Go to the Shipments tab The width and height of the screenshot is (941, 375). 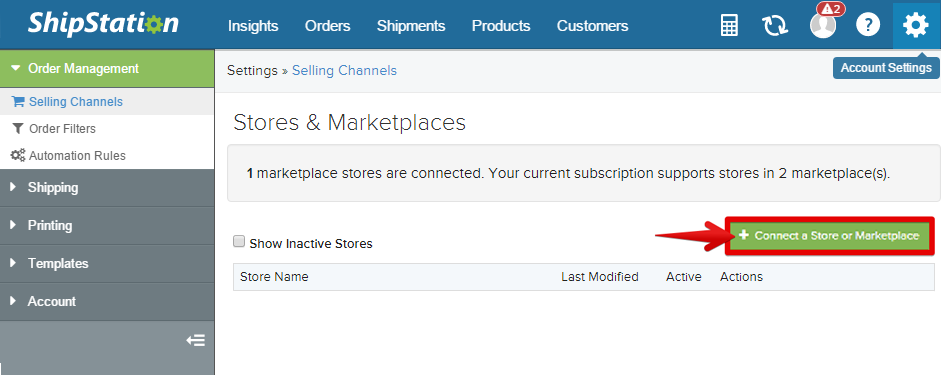pyautogui.click(x=411, y=26)
